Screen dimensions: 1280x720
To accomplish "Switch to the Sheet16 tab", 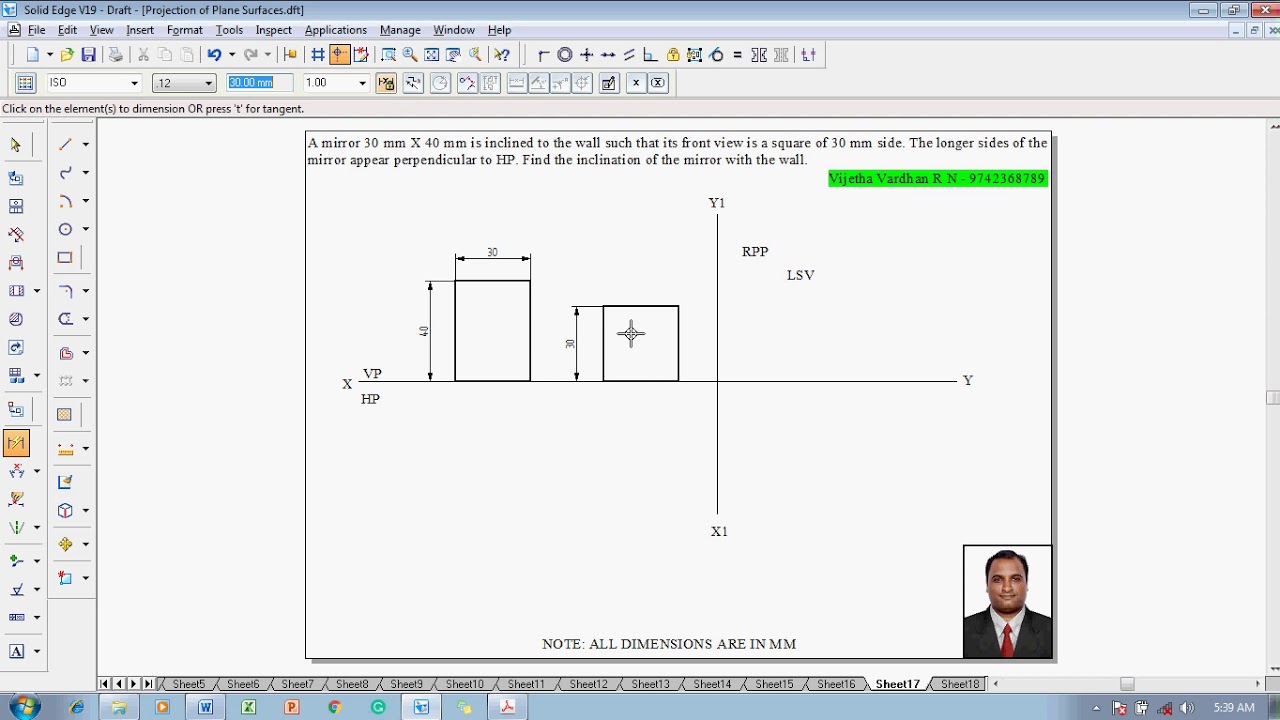I will (x=836, y=684).
